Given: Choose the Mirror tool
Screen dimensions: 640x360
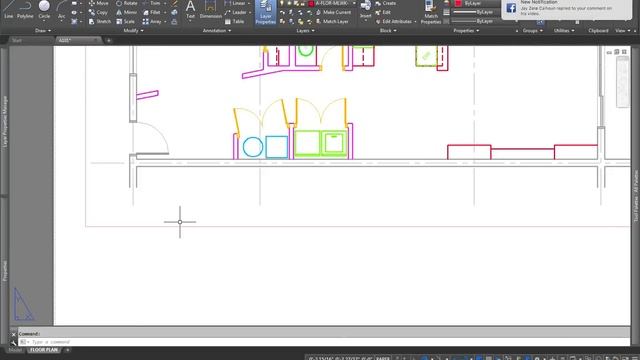Looking at the screenshot, I should coord(127,12).
